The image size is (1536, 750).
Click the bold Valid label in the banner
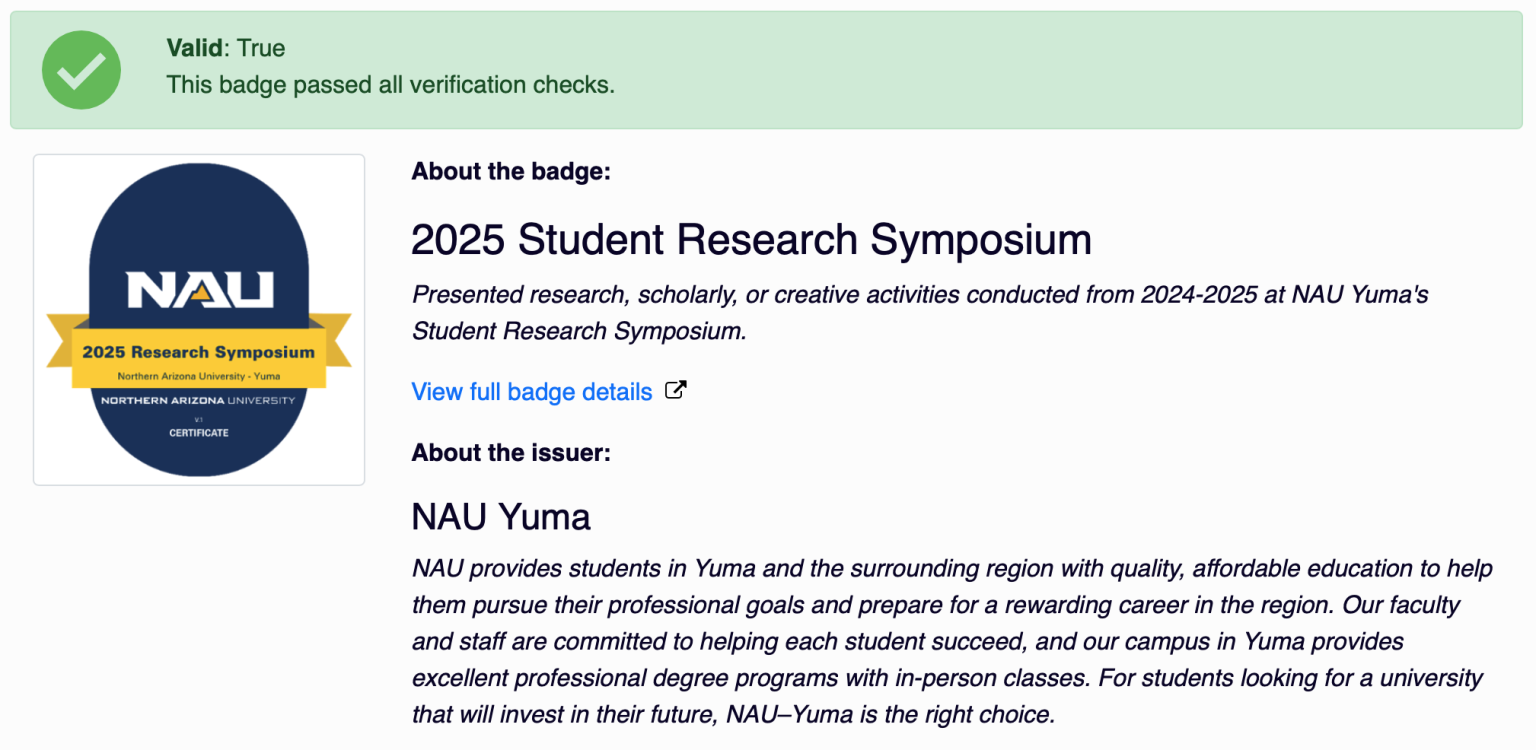click(x=194, y=48)
